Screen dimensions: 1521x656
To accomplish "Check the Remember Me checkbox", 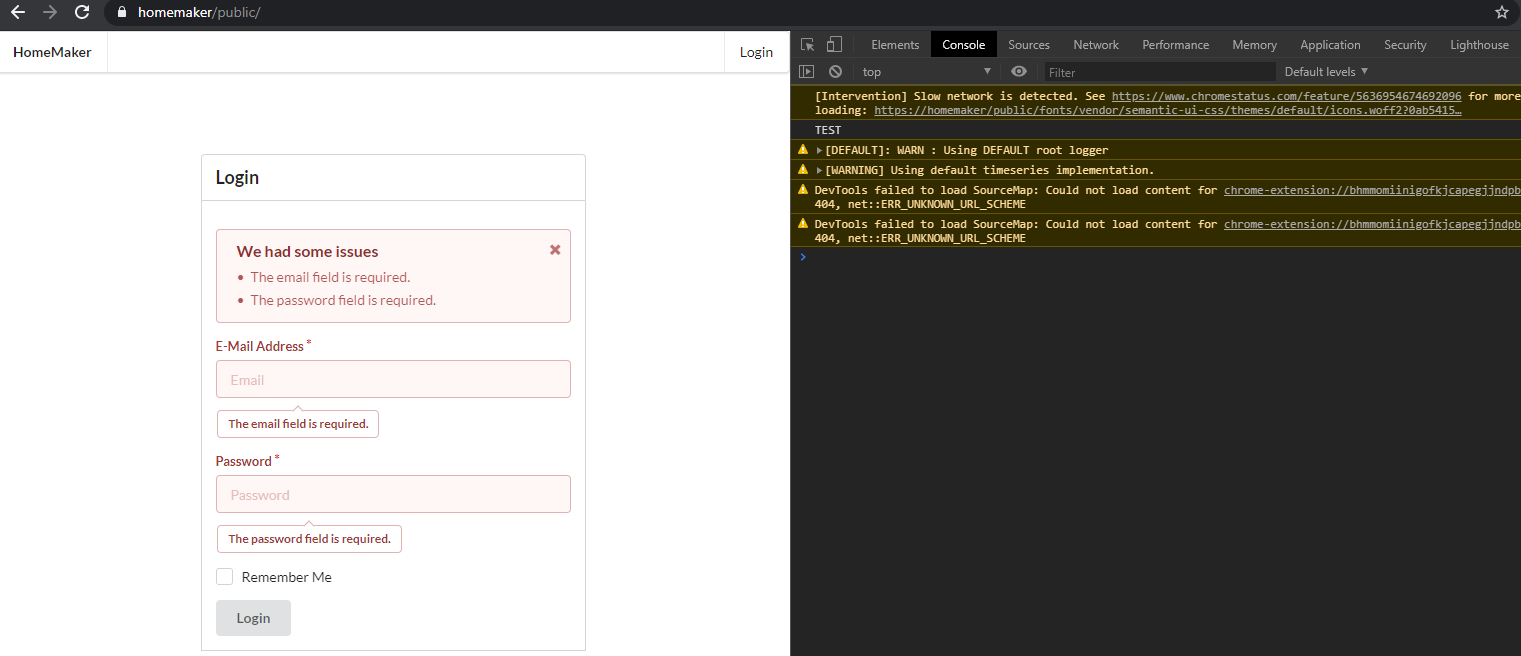I will click(x=225, y=577).
